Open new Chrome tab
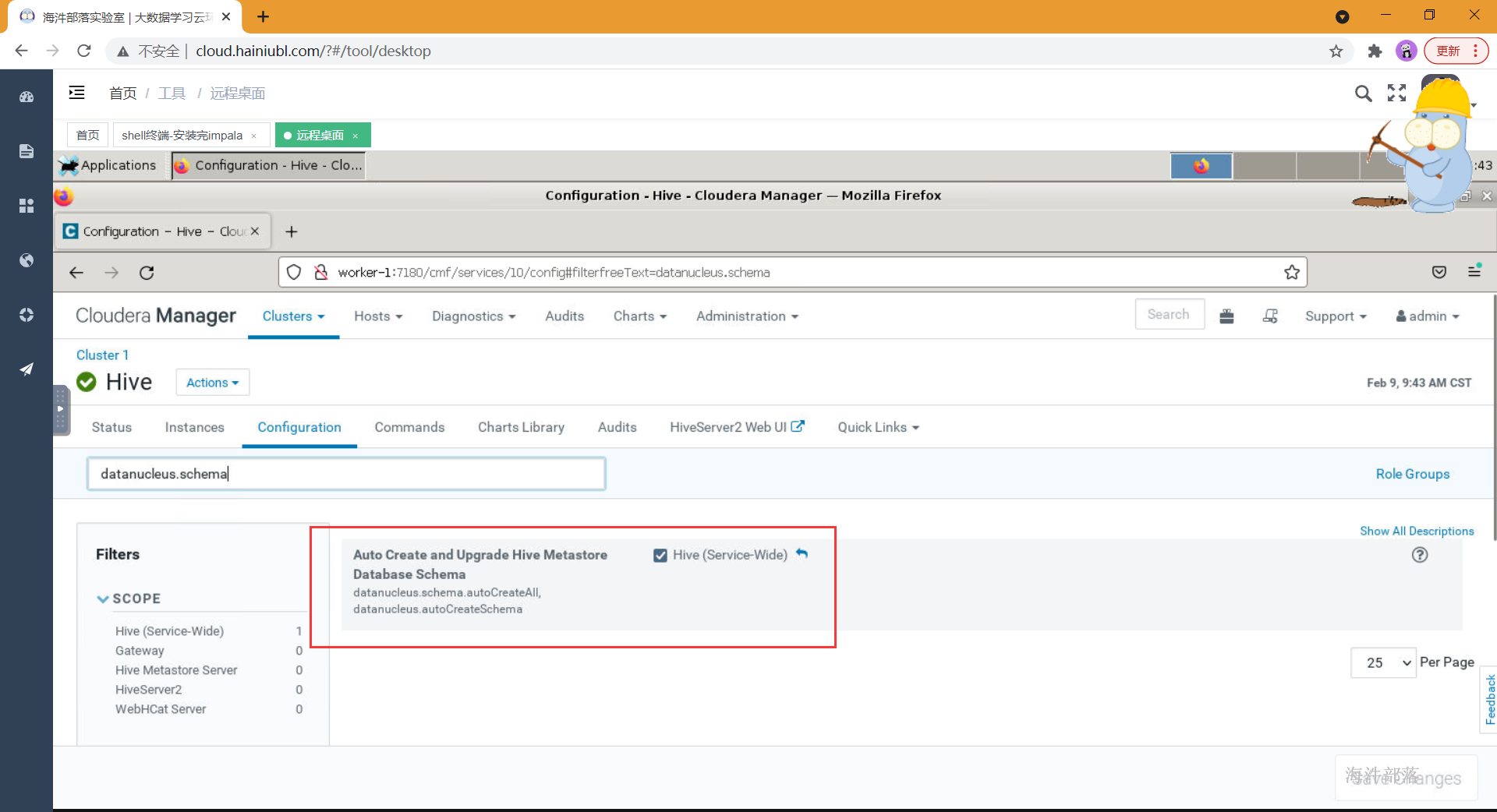1497x812 pixels. 263,16
